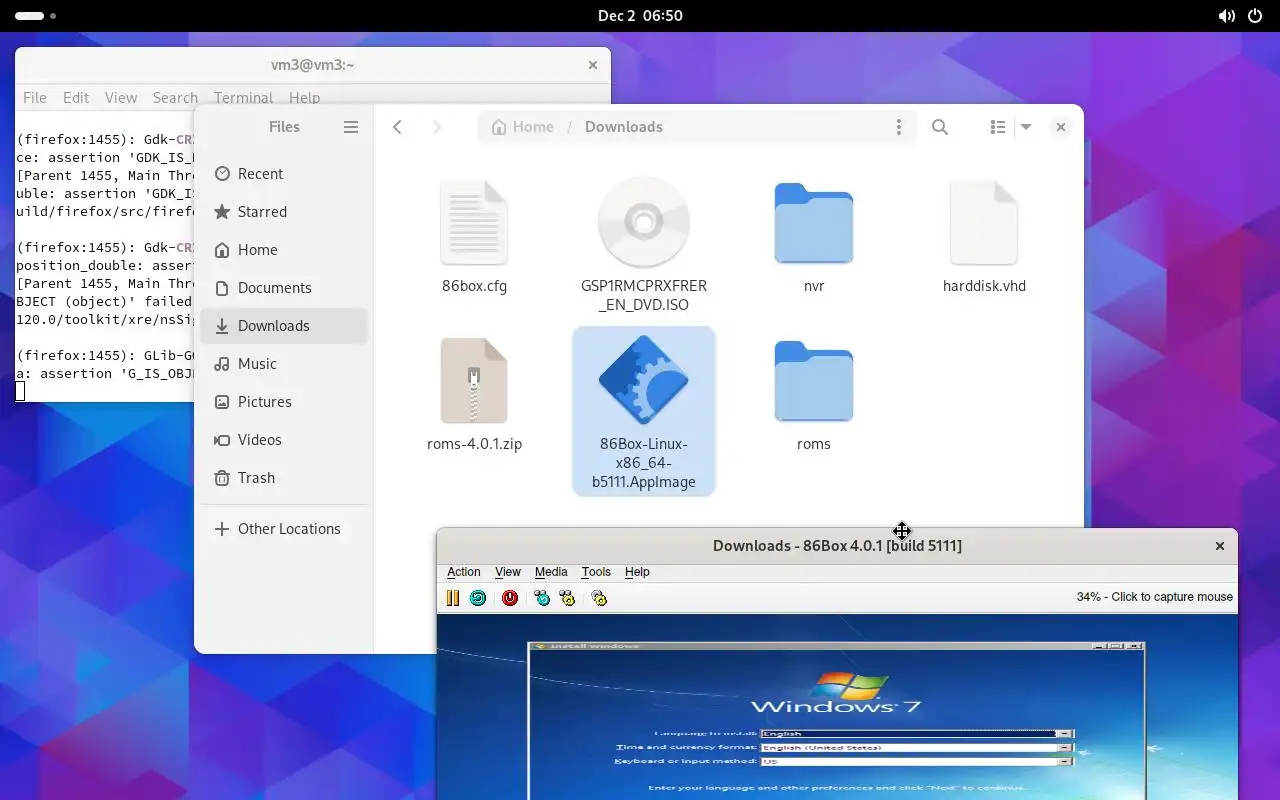Screen dimensions: 1280x800
Task: Click the terminal title 'vm3@vm3:~'
Action: (x=313, y=65)
